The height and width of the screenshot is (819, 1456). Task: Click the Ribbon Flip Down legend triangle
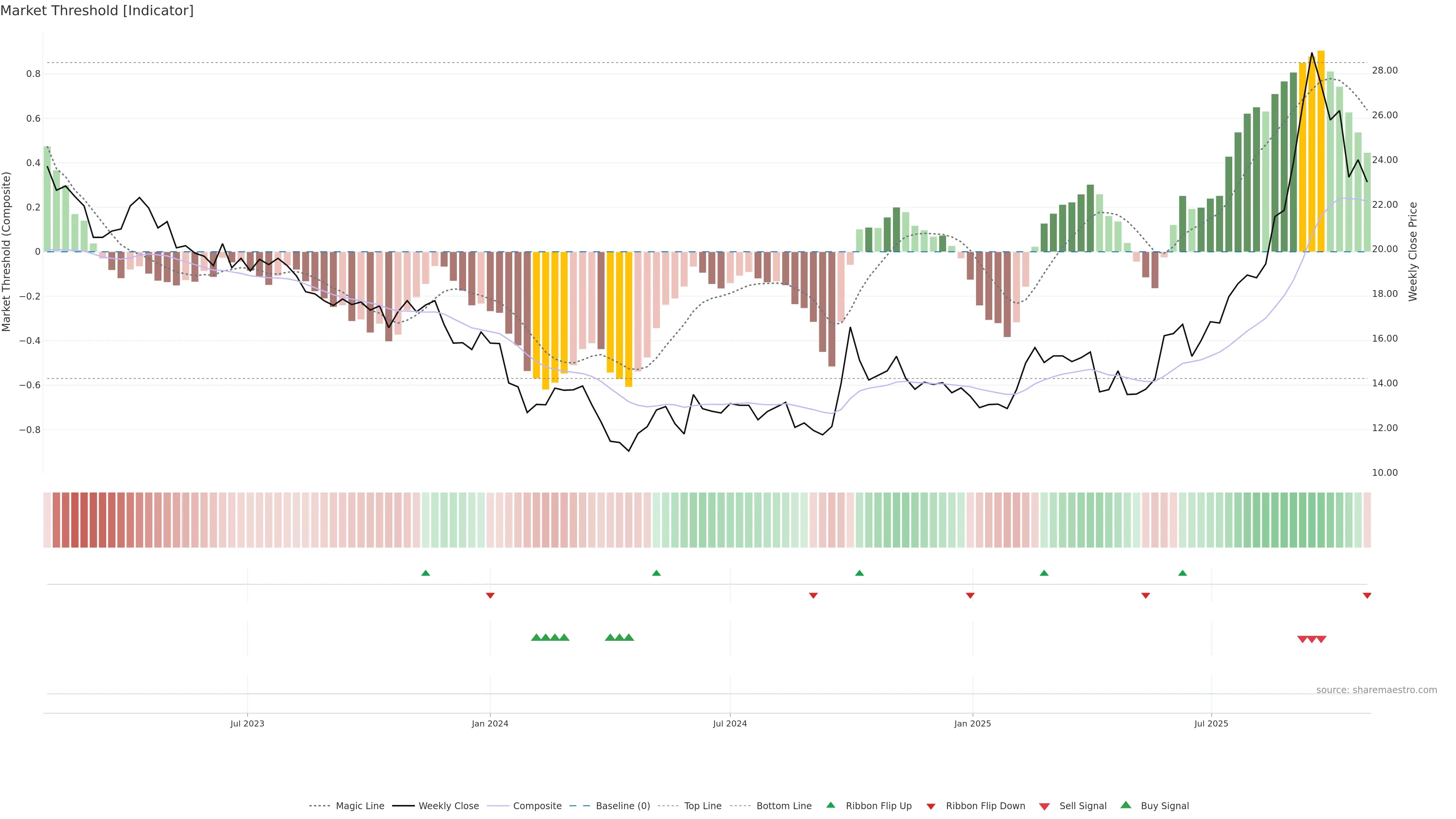(931, 806)
